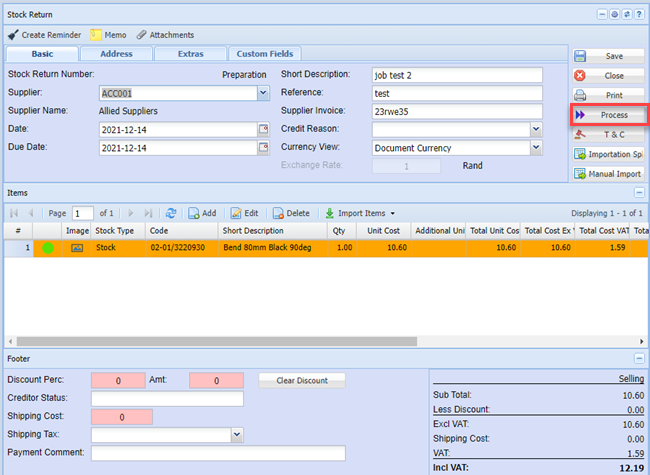The height and width of the screenshot is (475, 650).
Task: Refresh the Items grid
Action: tap(171, 213)
